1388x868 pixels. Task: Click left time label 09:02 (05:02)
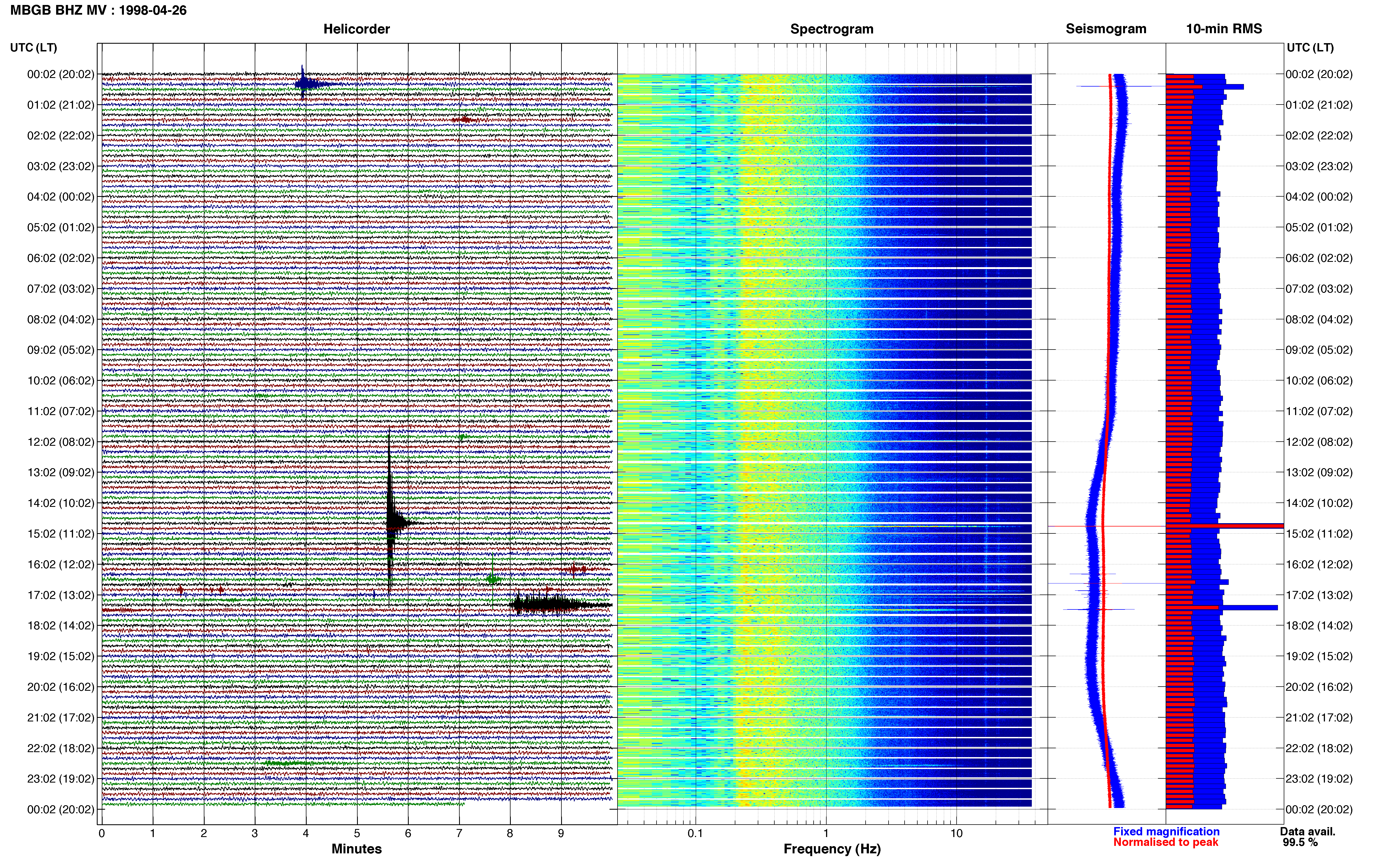pyautogui.click(x=60, y=350)
